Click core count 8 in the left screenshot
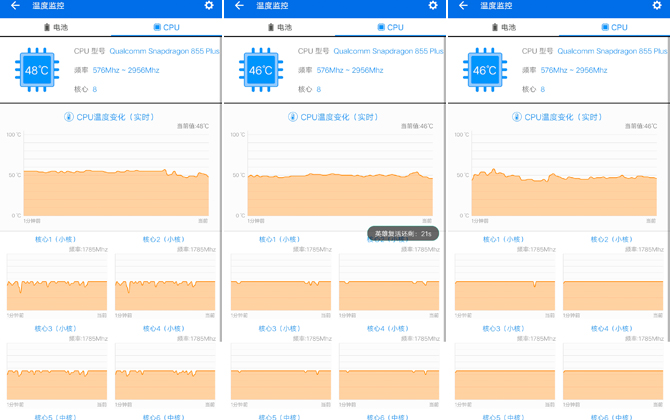This screenshot has height=420, width=670. point(94,89)
